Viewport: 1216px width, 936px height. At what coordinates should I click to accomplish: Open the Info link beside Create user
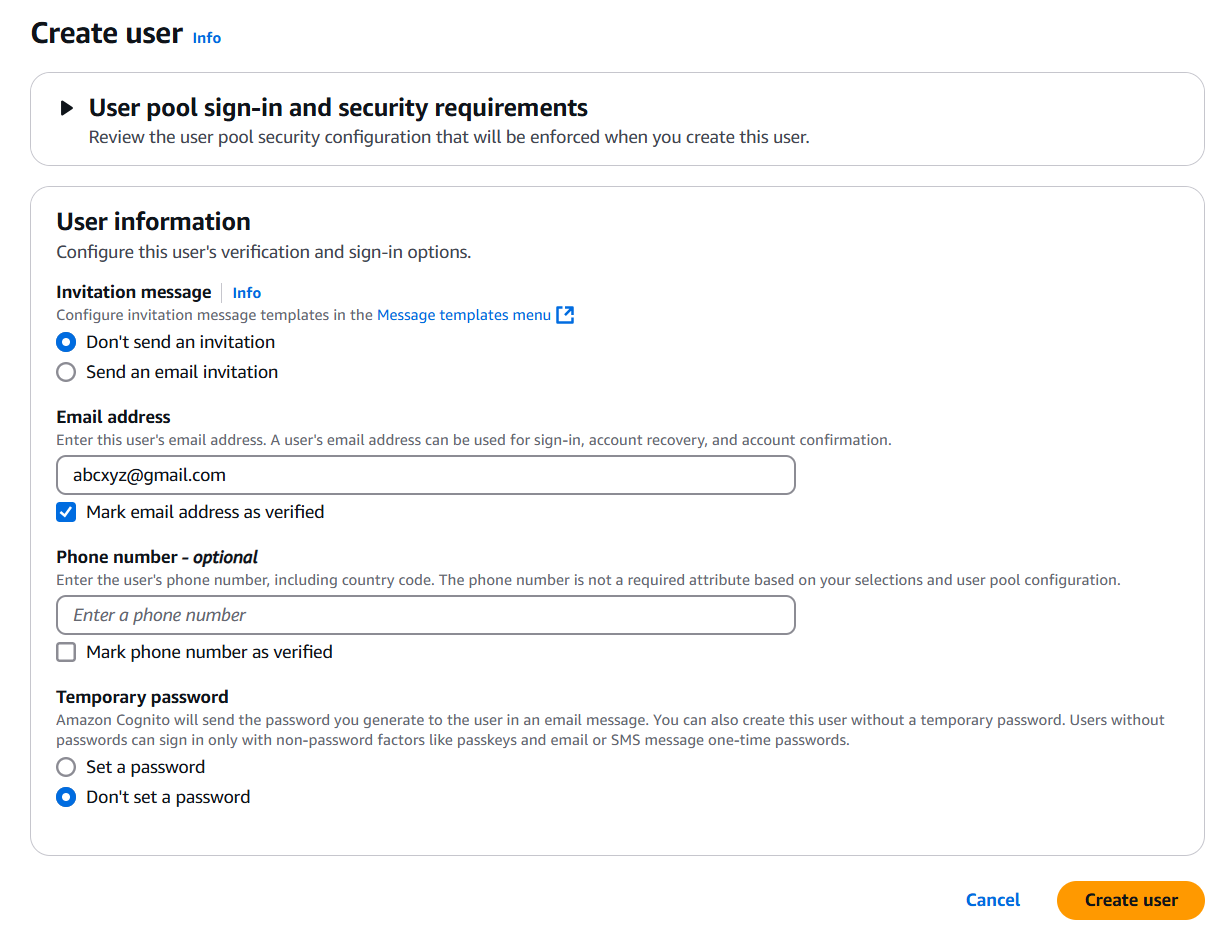point(207,38)
